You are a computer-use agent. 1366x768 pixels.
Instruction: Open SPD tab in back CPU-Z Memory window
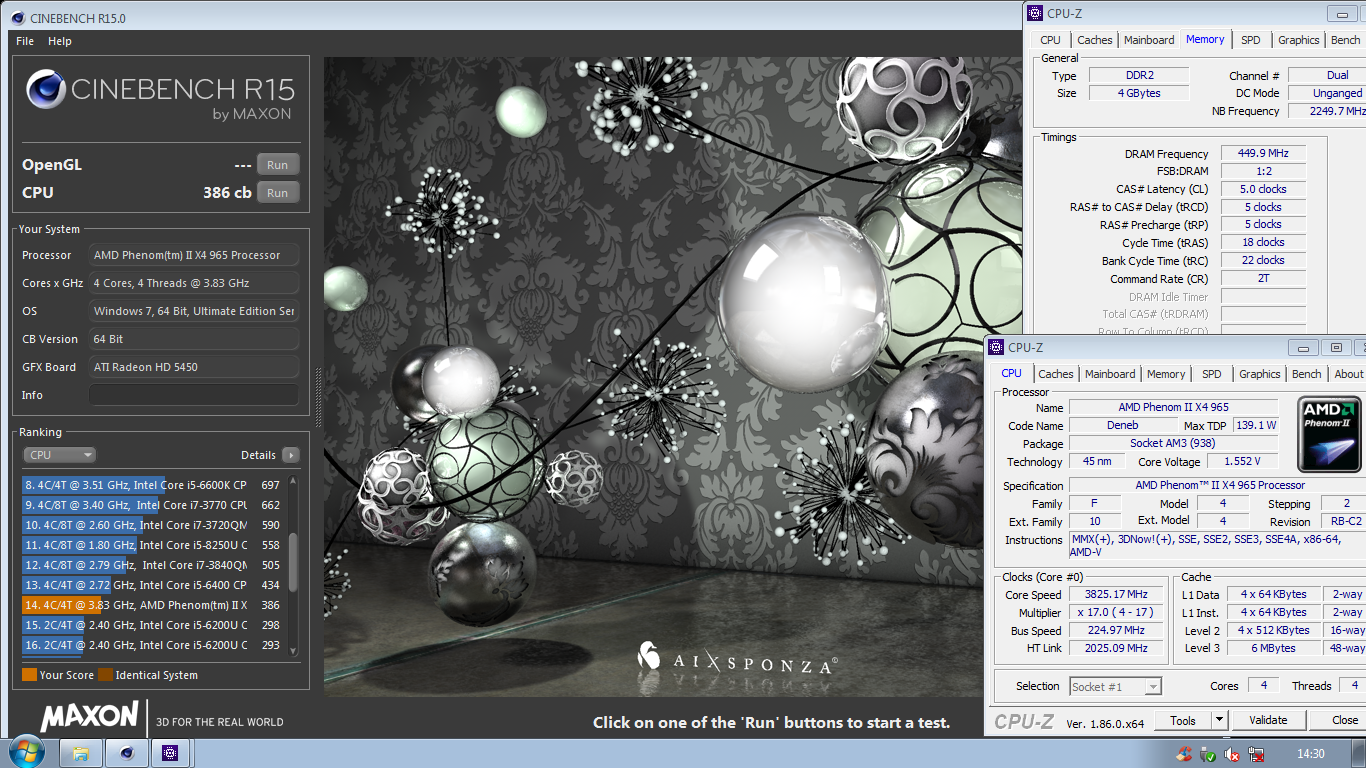click(x=1251, y=40)
